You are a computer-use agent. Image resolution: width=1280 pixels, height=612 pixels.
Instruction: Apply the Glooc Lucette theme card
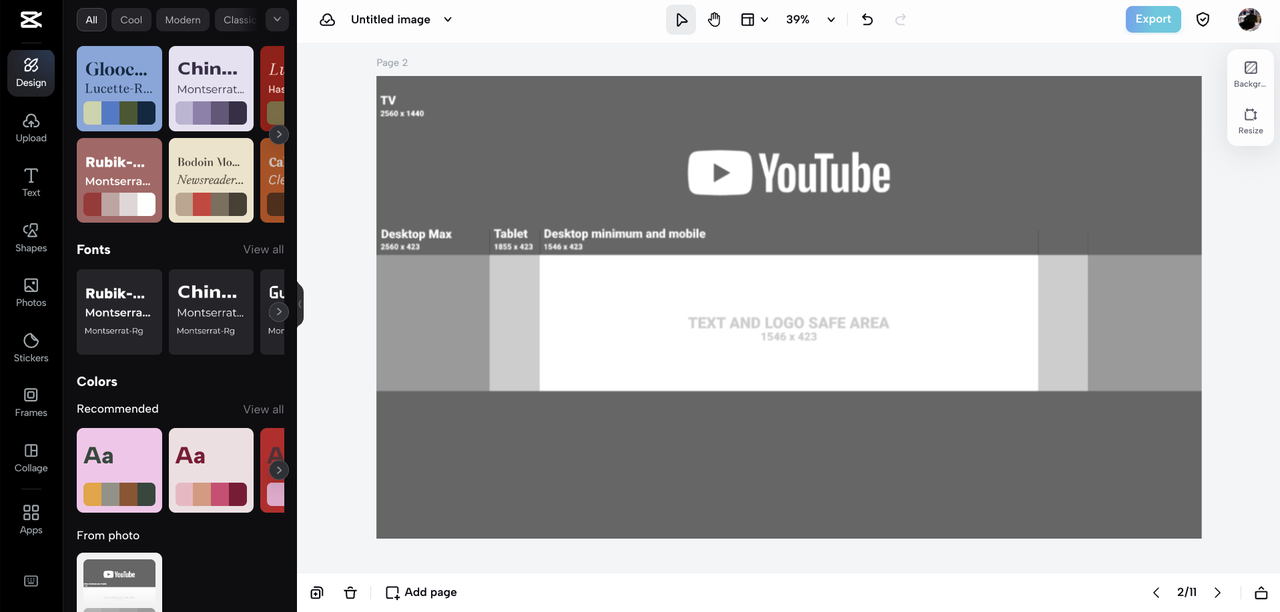point(119,88)
